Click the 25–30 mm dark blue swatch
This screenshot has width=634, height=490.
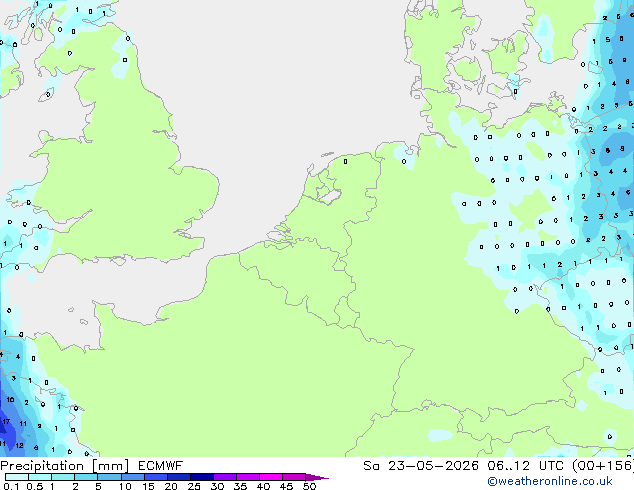click(x=201, y=477)
